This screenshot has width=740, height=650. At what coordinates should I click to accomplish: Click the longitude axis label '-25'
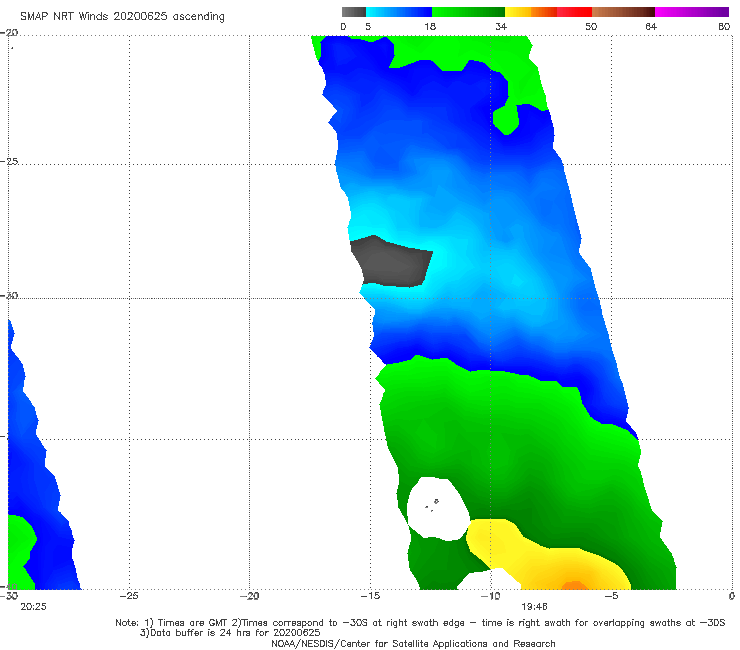pos(129,596)
